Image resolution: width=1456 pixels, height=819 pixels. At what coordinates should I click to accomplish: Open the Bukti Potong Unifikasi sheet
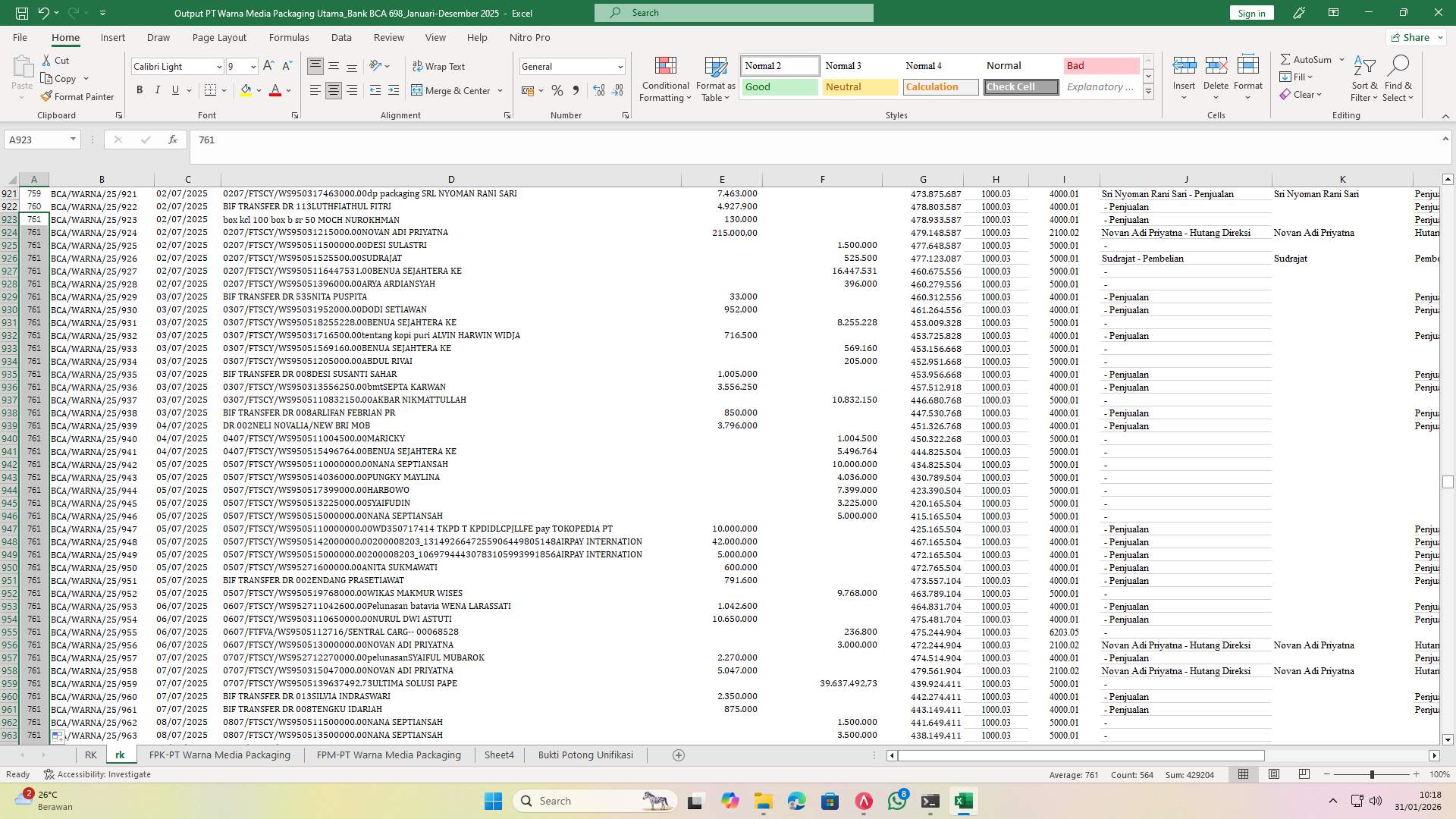[585, 755]
